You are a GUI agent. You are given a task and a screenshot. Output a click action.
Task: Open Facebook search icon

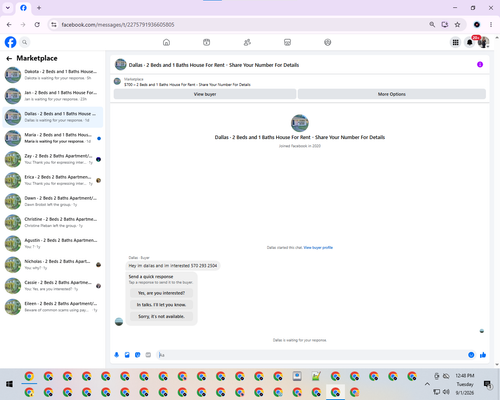(24, 42)
